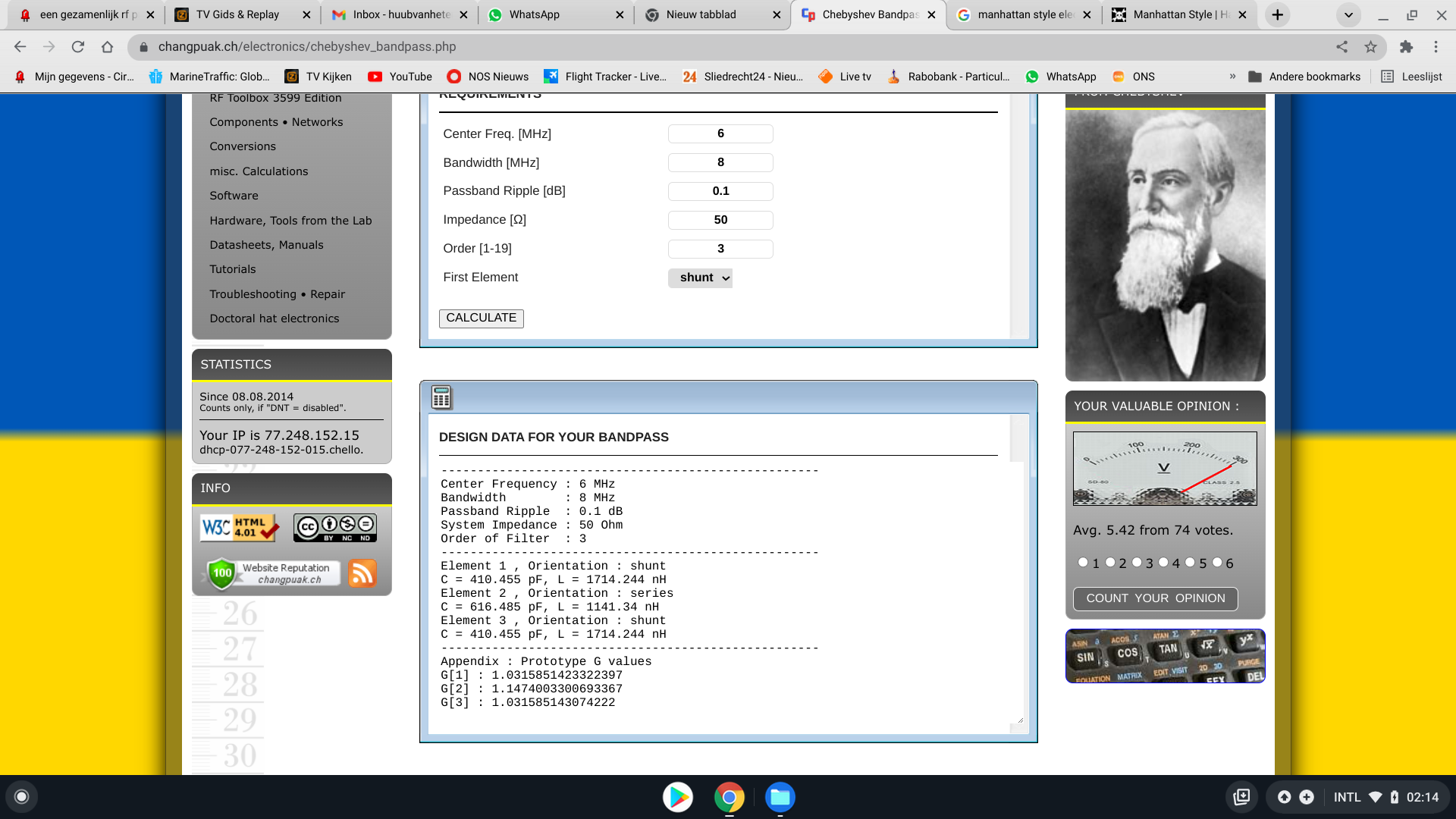Go back using browser back arrow
Image resolution: width=1456 pixels, height=819 pixels.
(x=20, y=47)
